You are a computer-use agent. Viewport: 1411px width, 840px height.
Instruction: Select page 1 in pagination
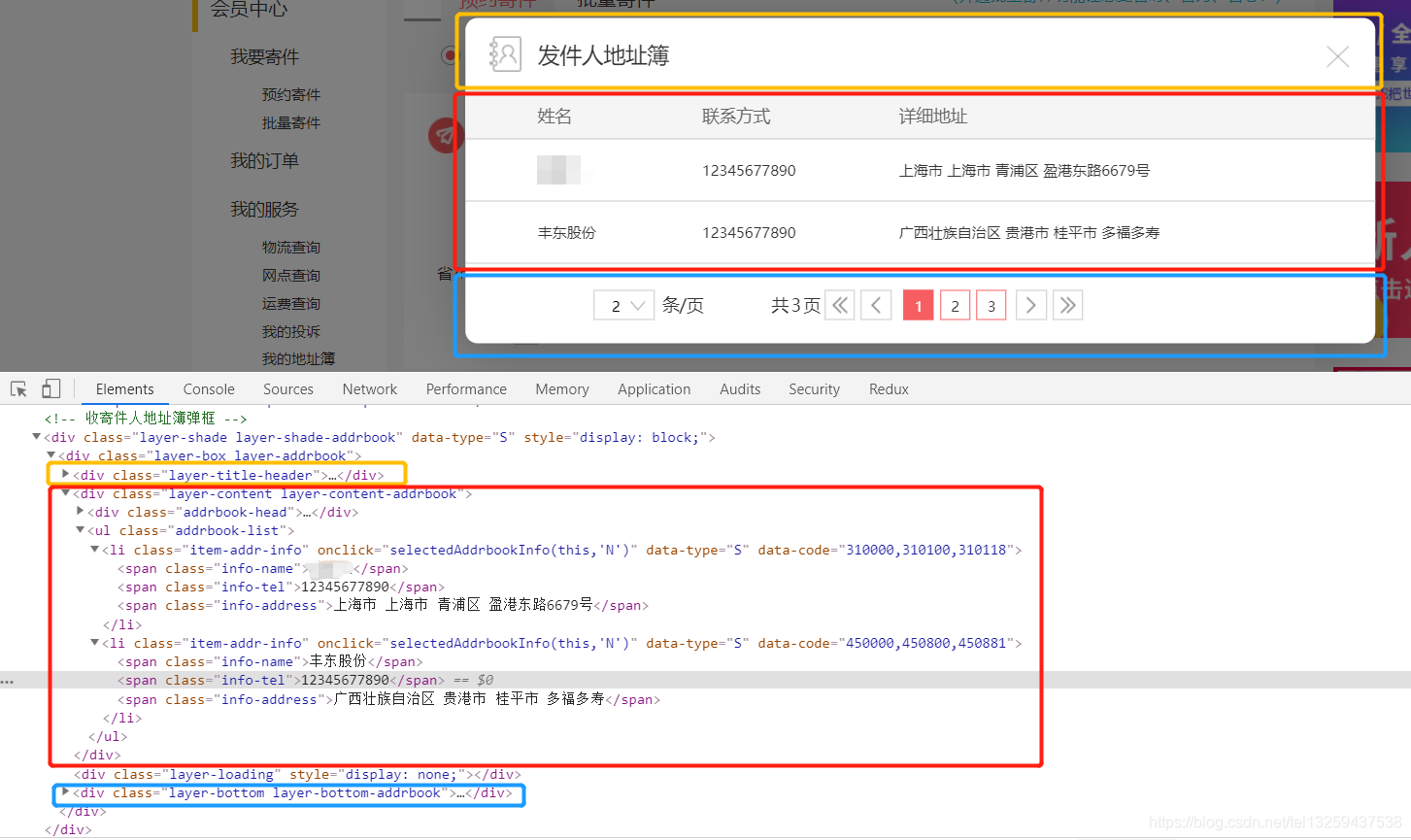click(919, 306)
